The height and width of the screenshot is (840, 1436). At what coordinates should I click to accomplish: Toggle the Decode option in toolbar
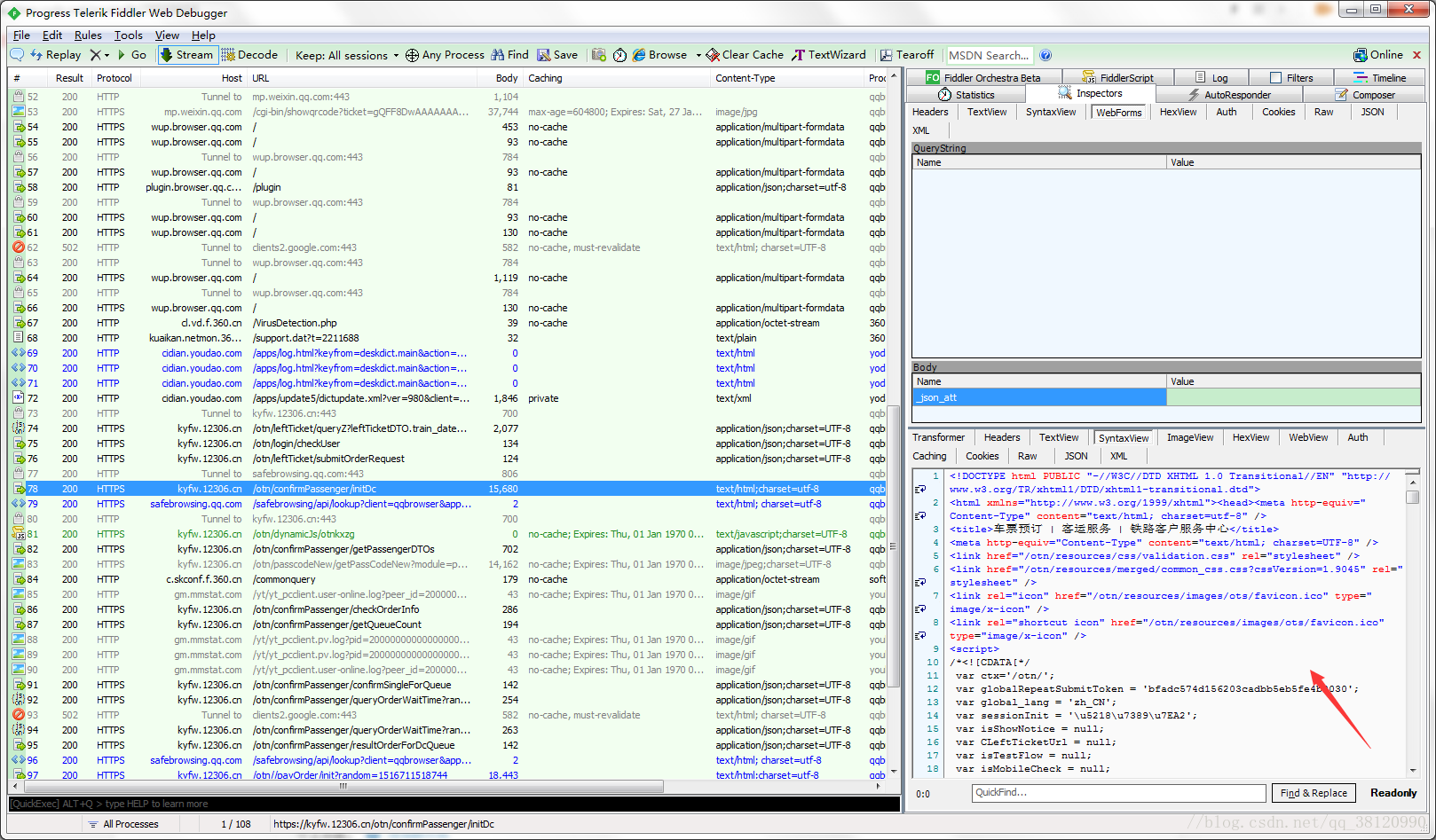click(x=249, y=55)
